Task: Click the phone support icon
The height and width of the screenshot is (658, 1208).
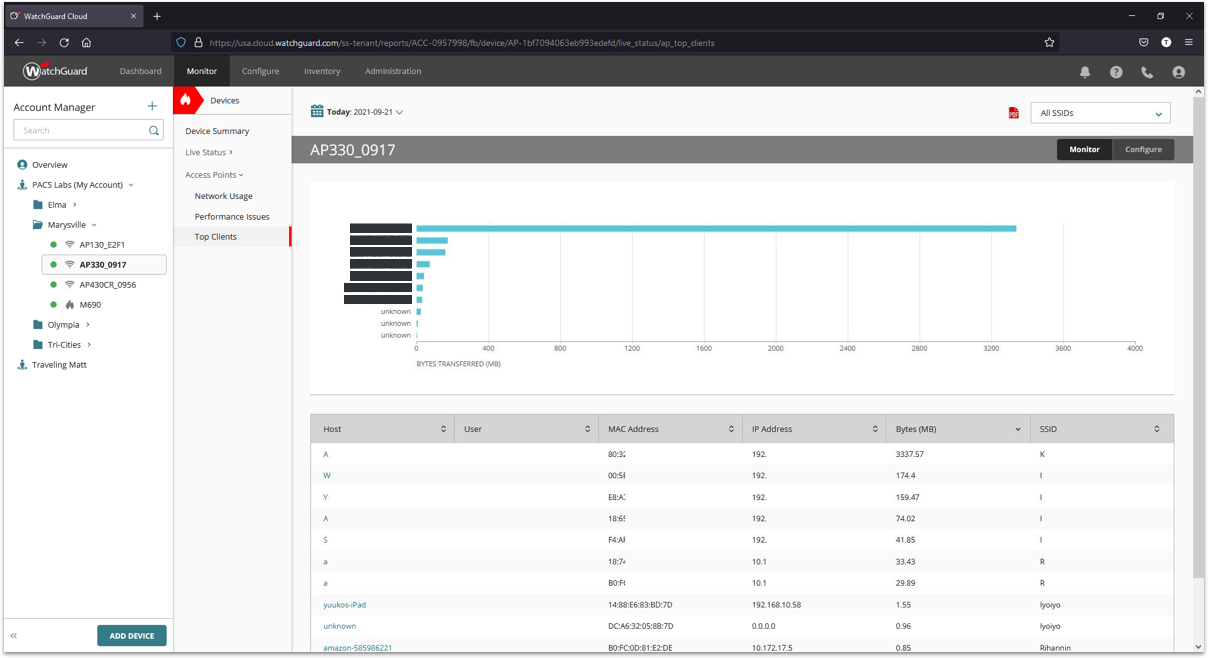Action: tap(1147, 72)
